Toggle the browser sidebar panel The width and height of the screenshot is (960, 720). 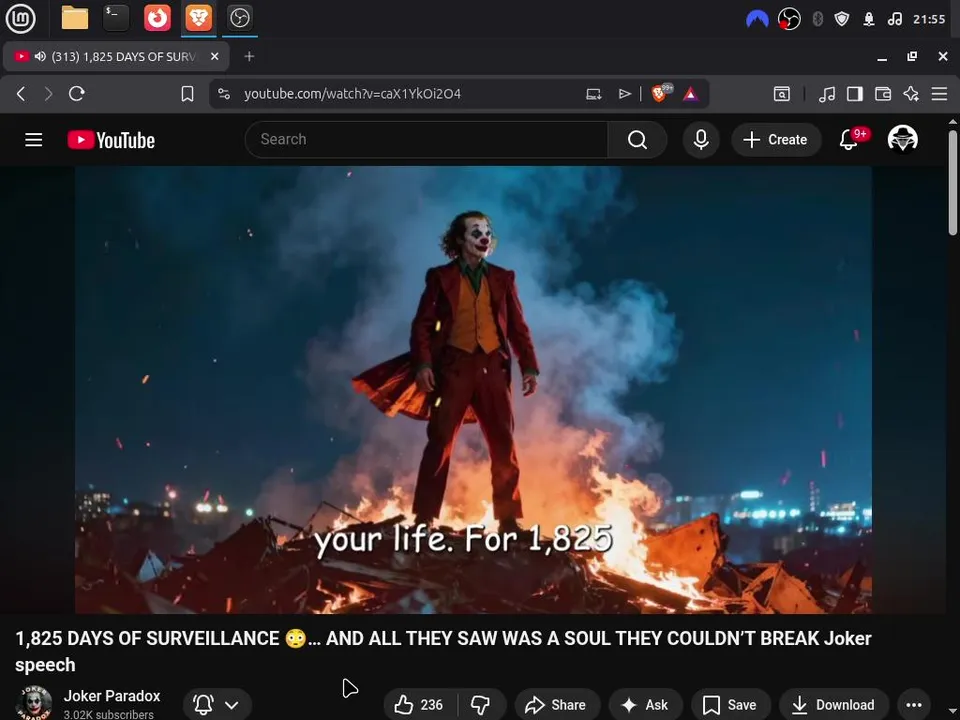[855, 94]
